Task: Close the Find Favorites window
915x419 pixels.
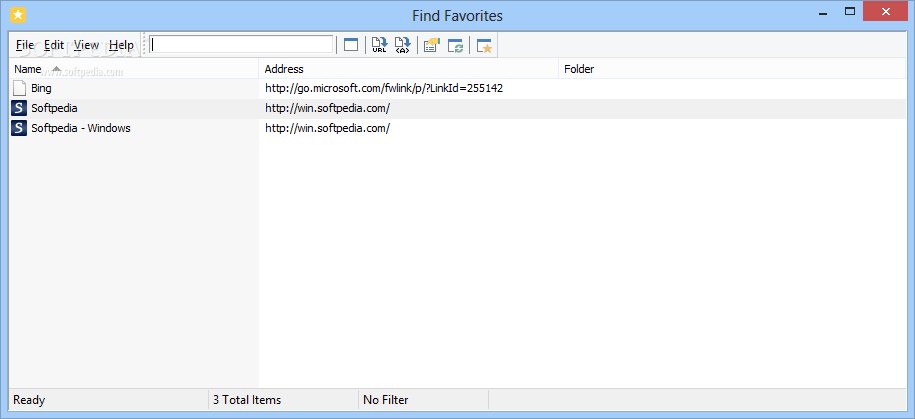Action: coord(886,12)
